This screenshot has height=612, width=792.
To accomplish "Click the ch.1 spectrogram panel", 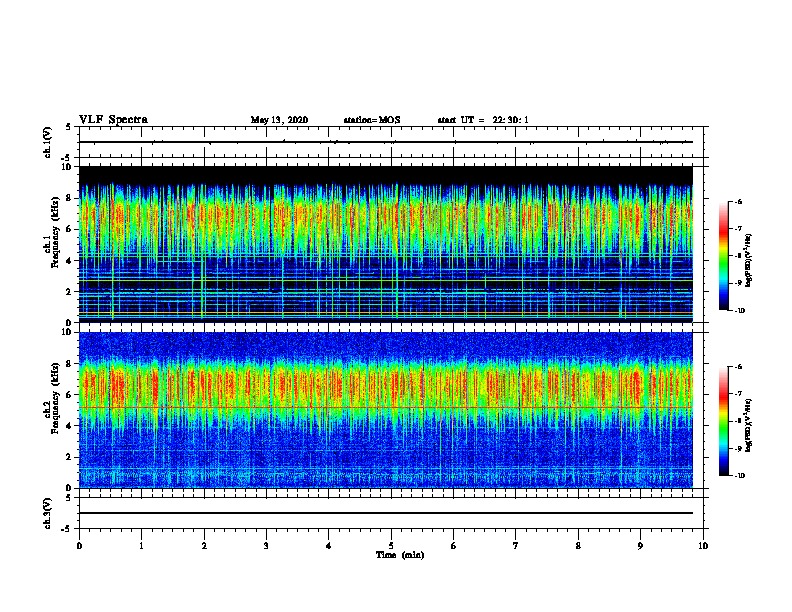I will [386, 244].
